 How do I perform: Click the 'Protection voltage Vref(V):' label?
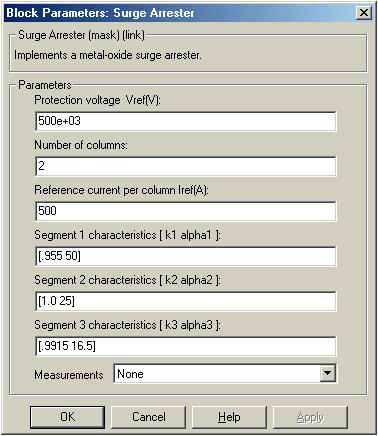pyautogui.click(x=97, y=100)
